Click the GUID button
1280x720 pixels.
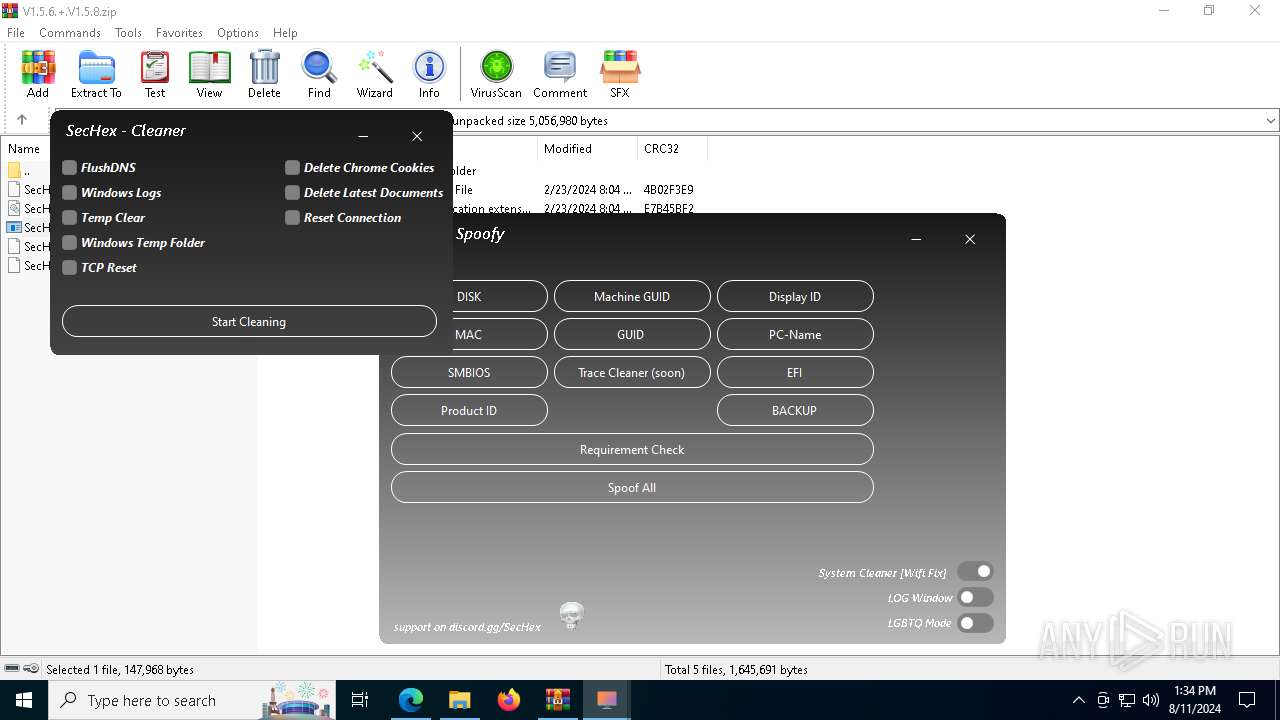(632, 334)
